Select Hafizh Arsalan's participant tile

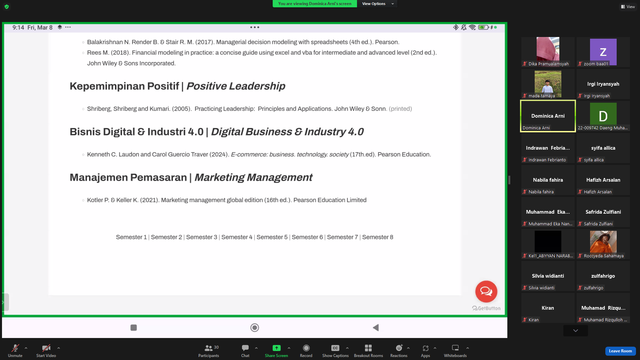603,180
